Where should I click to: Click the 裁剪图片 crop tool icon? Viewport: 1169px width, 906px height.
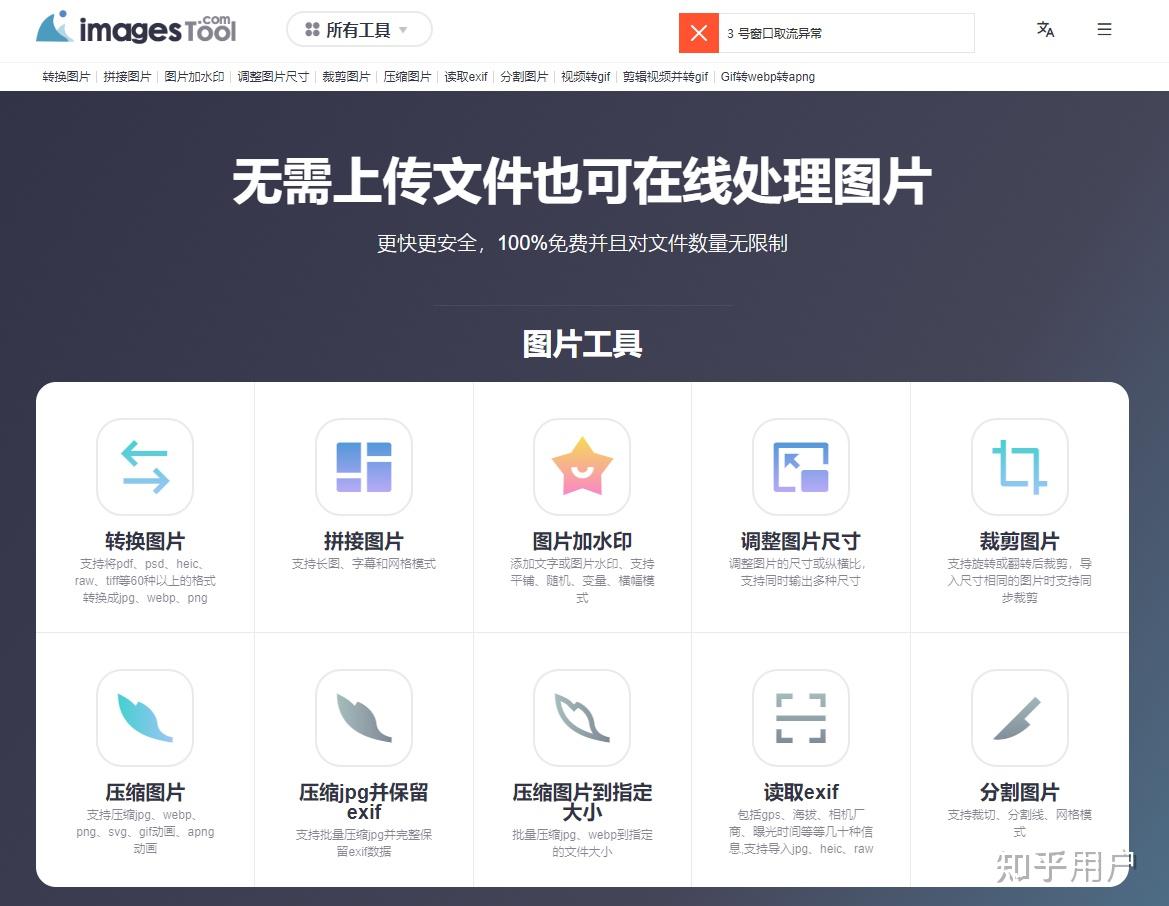[1018, 467]
